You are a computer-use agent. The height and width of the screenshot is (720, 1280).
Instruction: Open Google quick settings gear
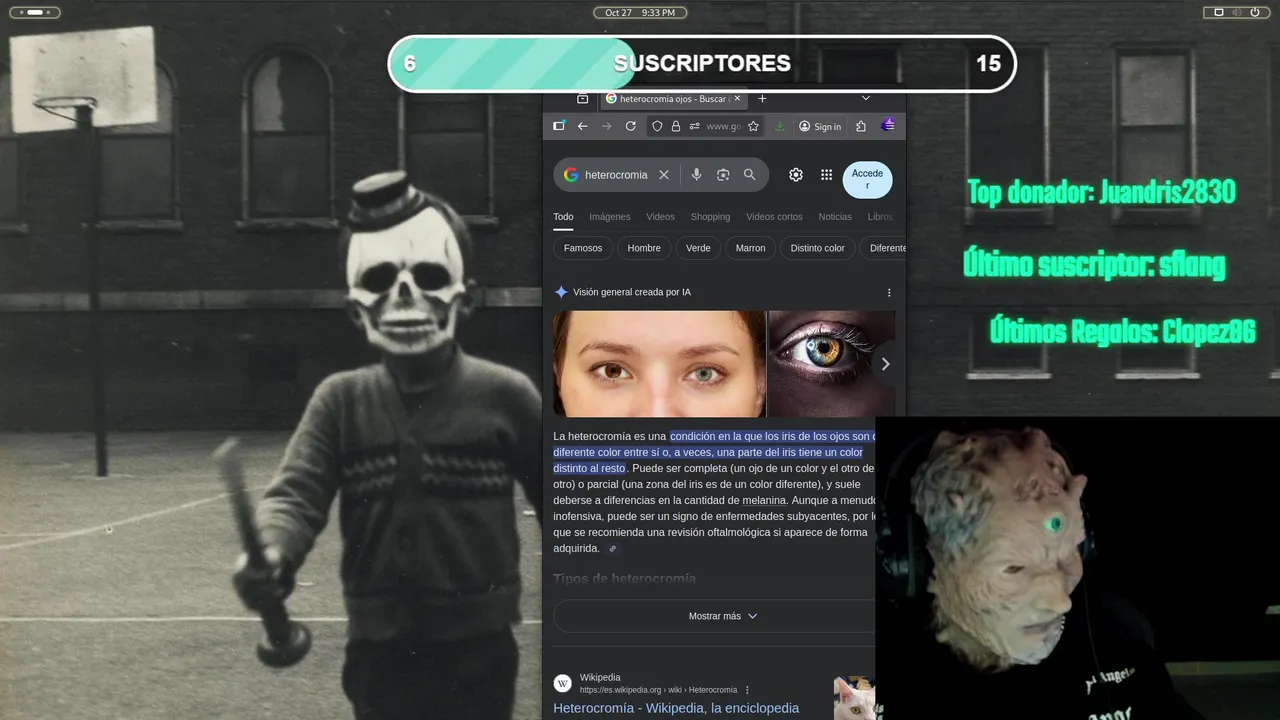(796, 175)
